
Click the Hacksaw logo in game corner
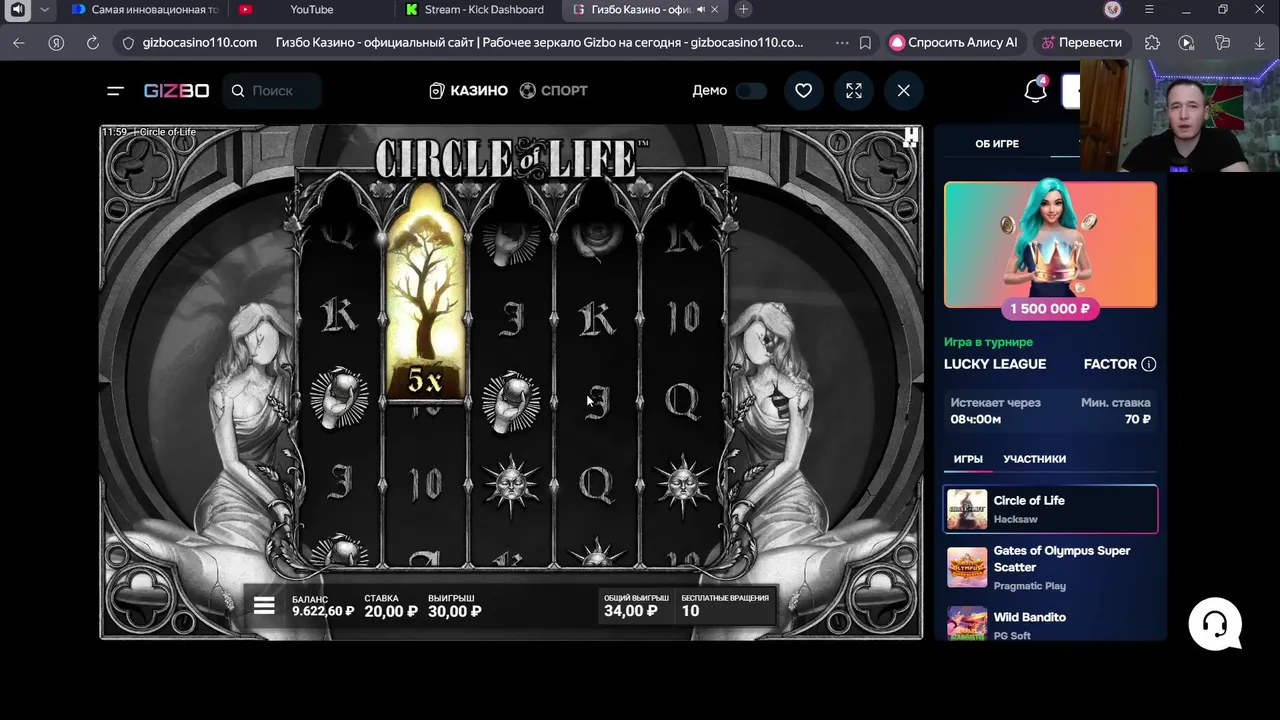910,137
